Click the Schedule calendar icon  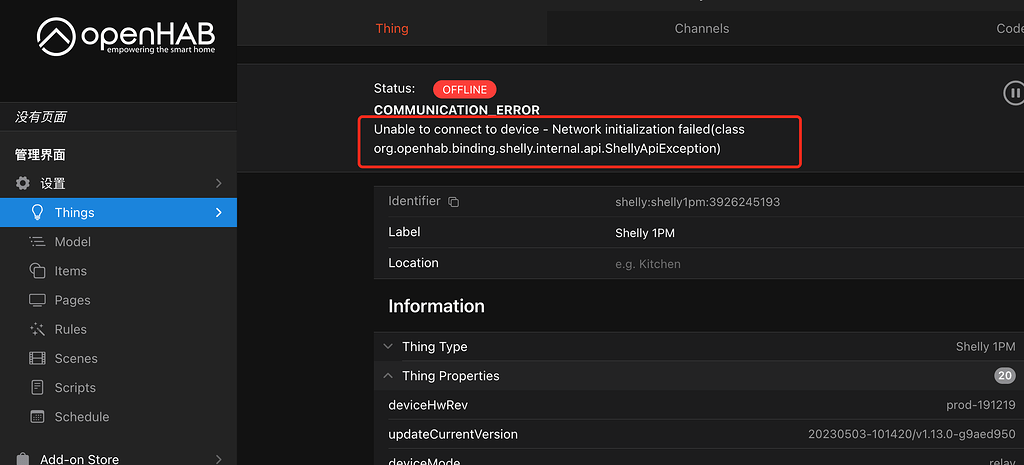point(38,416)
